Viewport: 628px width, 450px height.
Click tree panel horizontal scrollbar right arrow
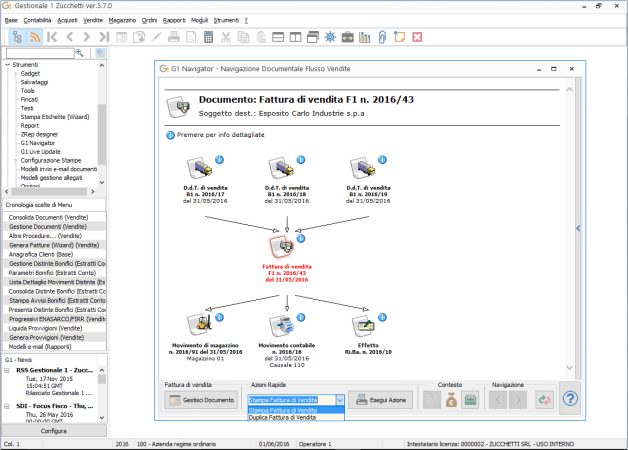click(93, 191)
